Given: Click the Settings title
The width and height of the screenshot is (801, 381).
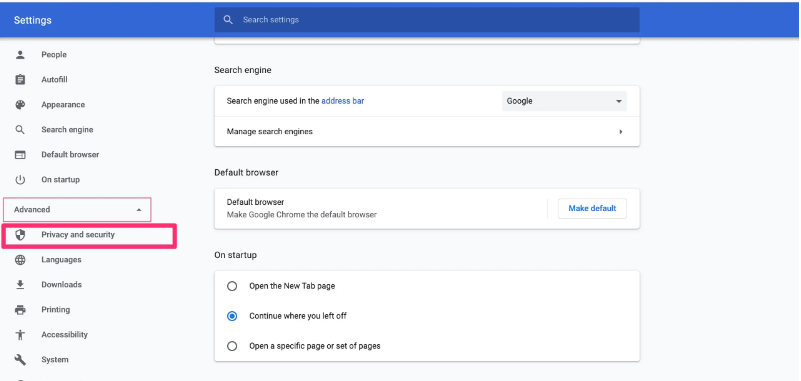Looking at the screenshot, I should [32, 20].
